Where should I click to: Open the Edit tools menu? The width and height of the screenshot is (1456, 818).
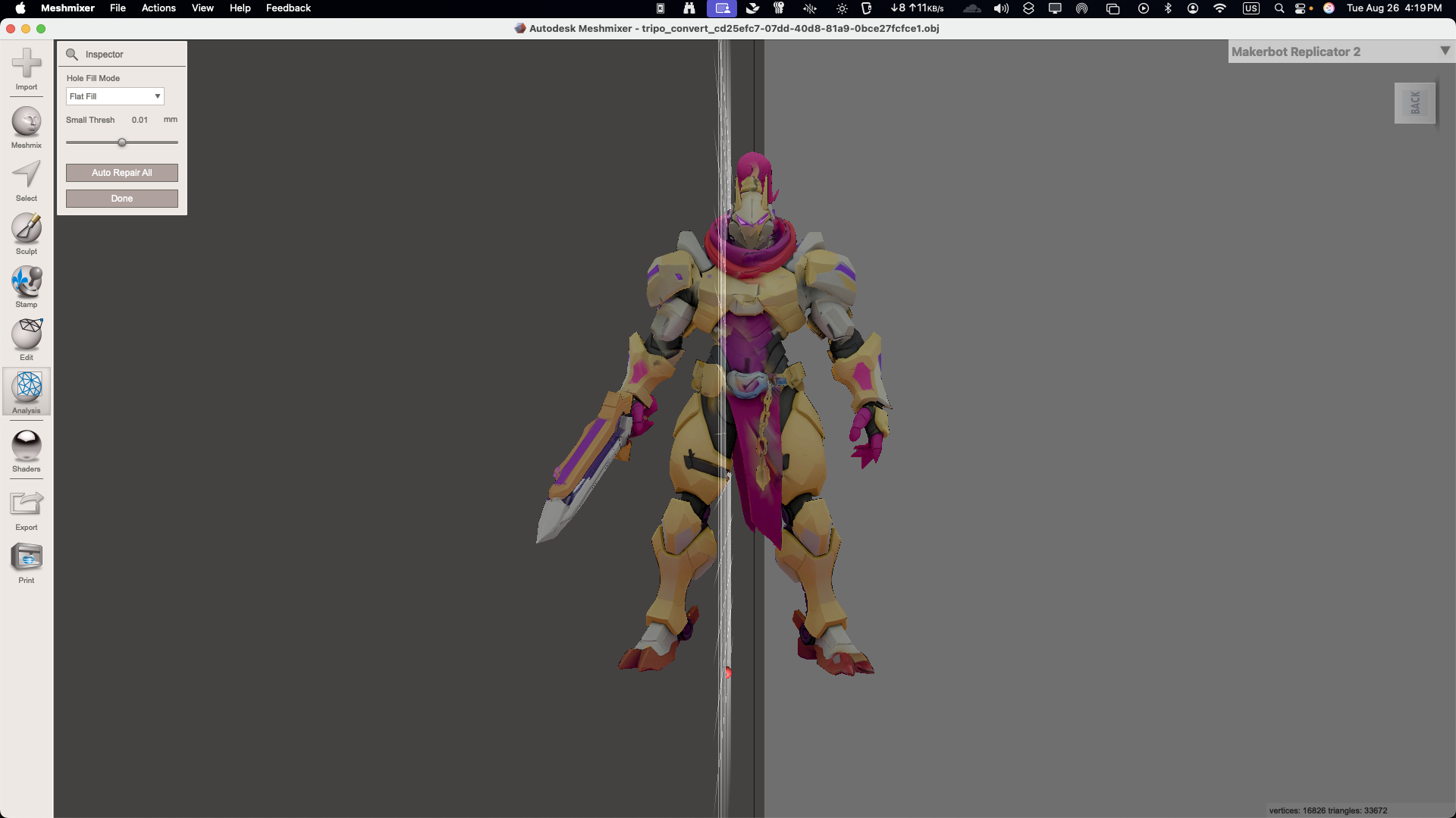(x=27, y=340)
